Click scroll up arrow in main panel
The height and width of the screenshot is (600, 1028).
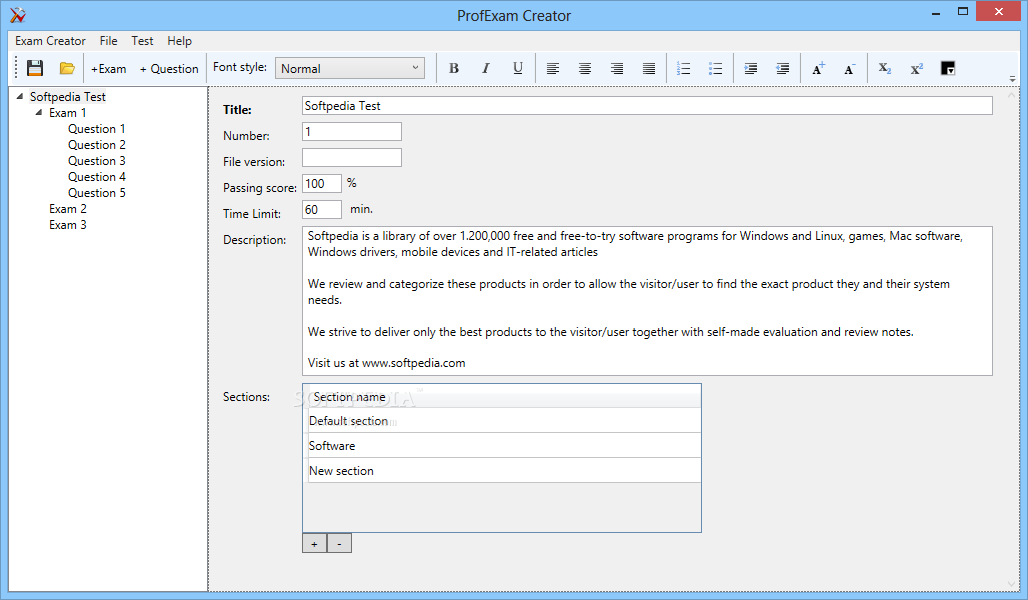[x=1011, y=96]
